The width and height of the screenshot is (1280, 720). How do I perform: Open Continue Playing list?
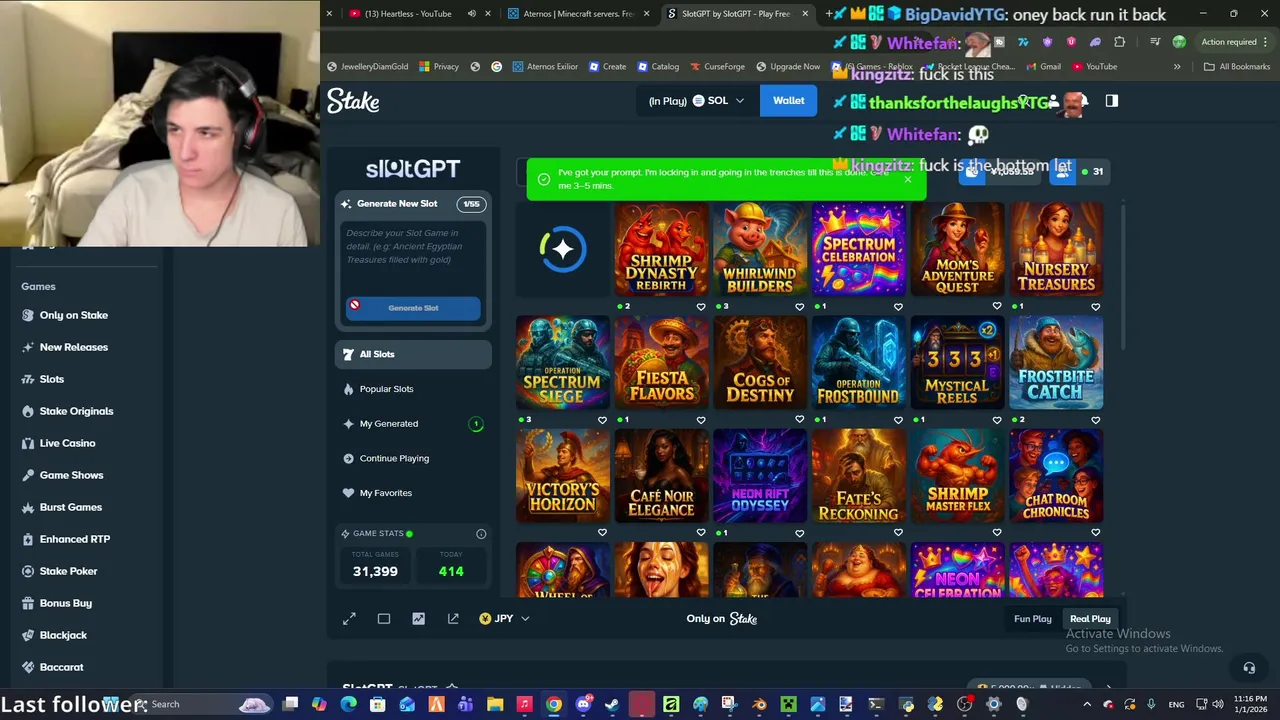click(x=413, y=458)
